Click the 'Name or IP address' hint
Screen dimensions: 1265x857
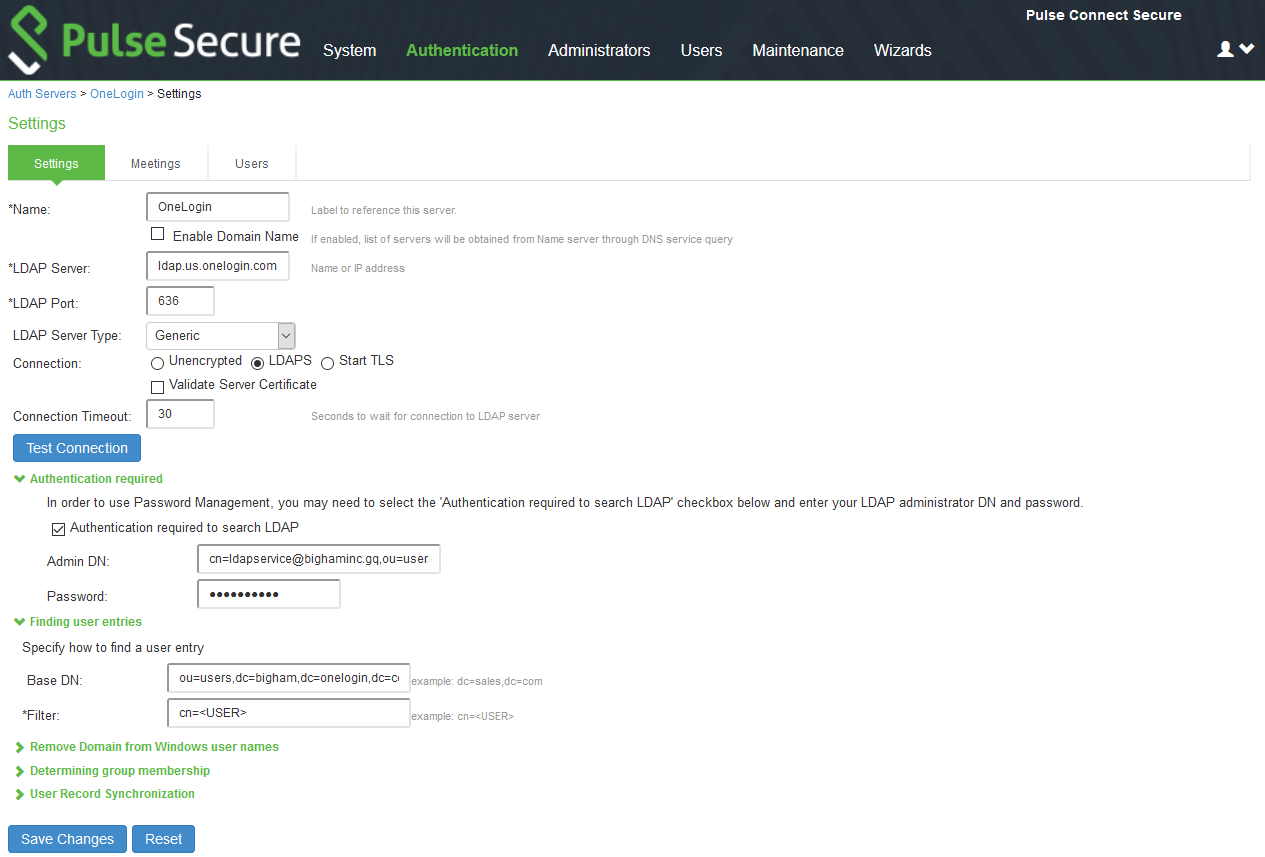click(358, 268)
